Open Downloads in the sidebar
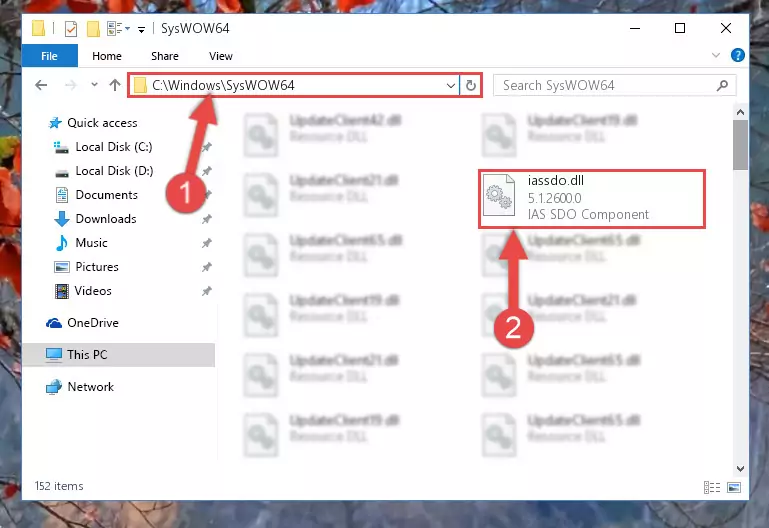The height and width of the screenshot is (528, 769). (106, 219)
